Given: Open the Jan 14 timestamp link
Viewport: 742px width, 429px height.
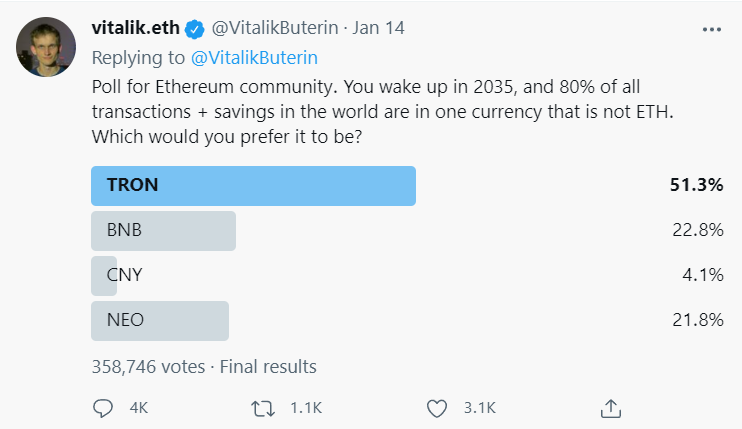Looking at the screenshot, I should [x=378, y=28].
